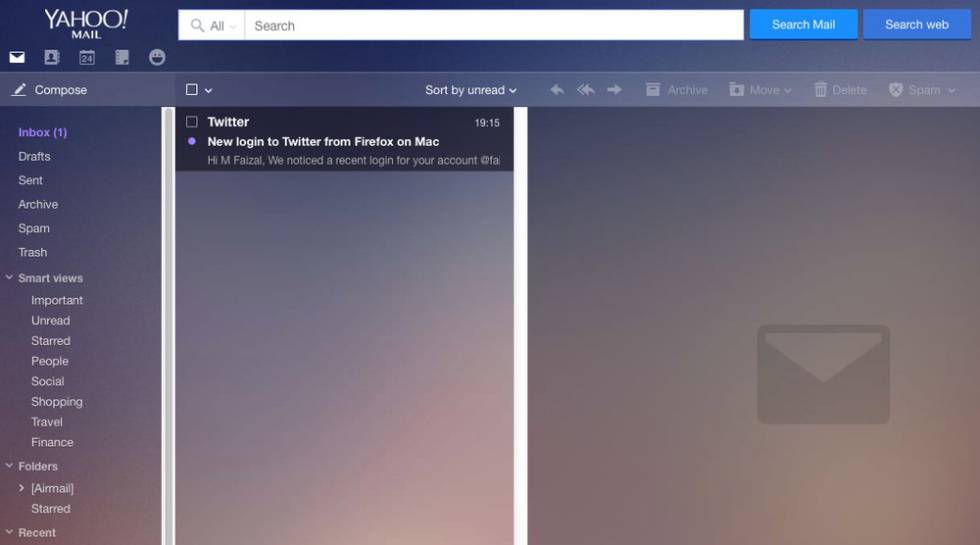Select the Social smart view
980x545 pixels.
tap(48, 381)
